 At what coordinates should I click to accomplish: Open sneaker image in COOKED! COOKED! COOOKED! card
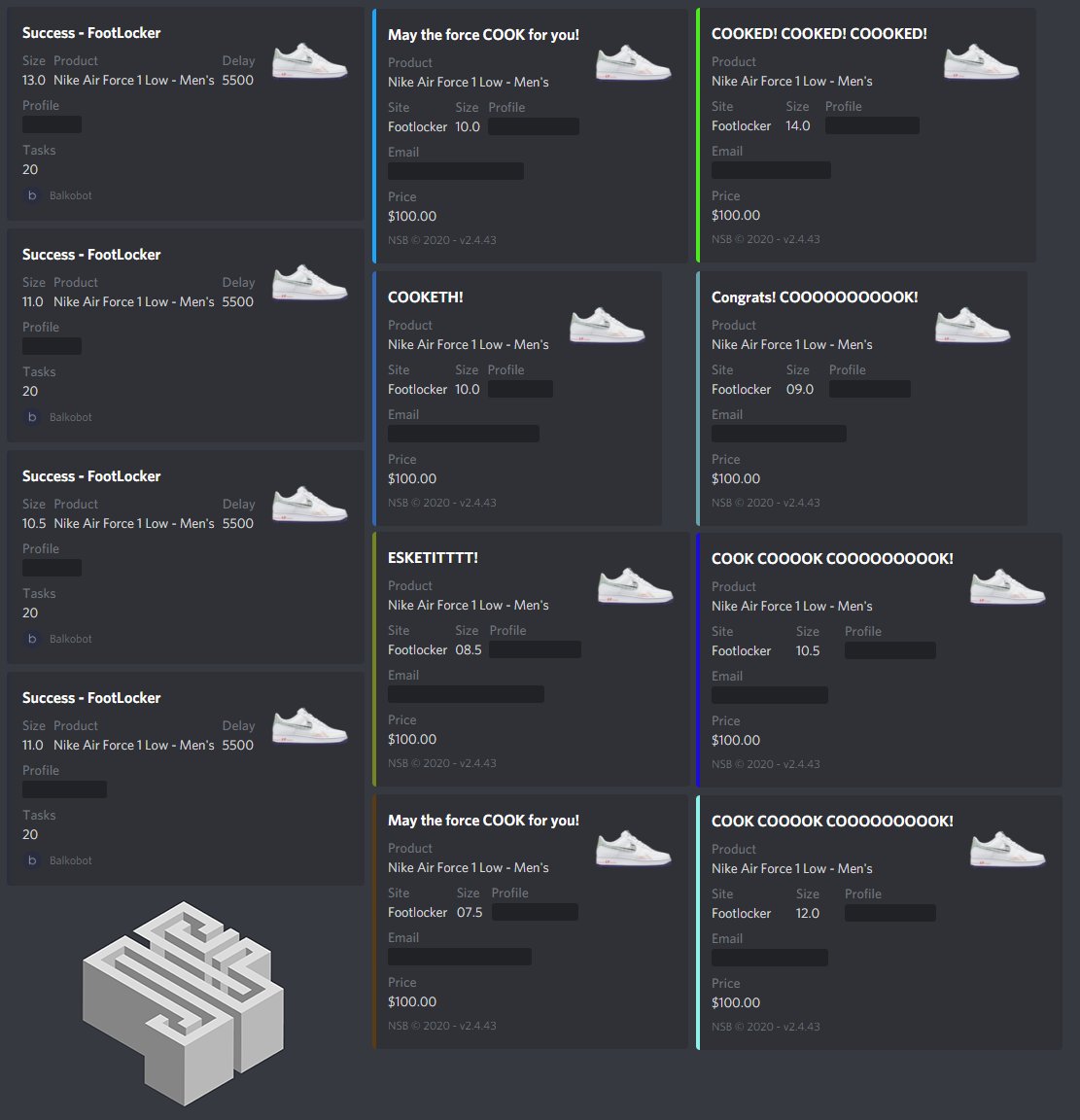point(981,62)
